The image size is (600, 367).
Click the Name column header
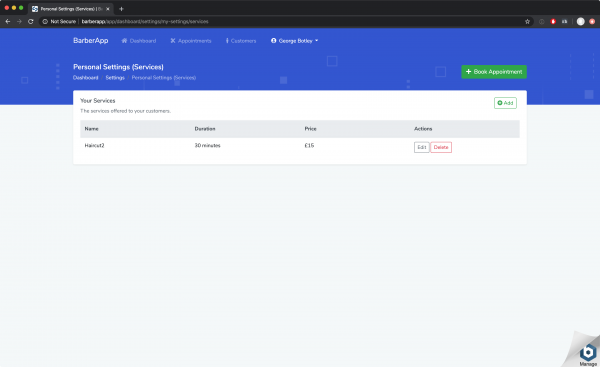pos(91,129)
